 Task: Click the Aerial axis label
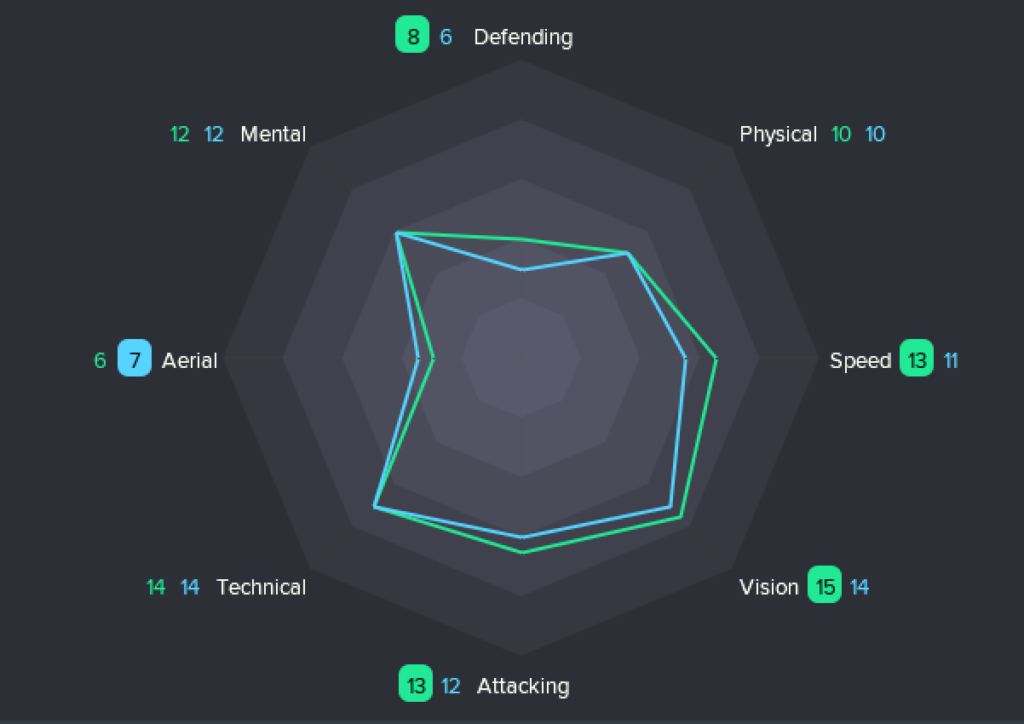pos(189,360)
